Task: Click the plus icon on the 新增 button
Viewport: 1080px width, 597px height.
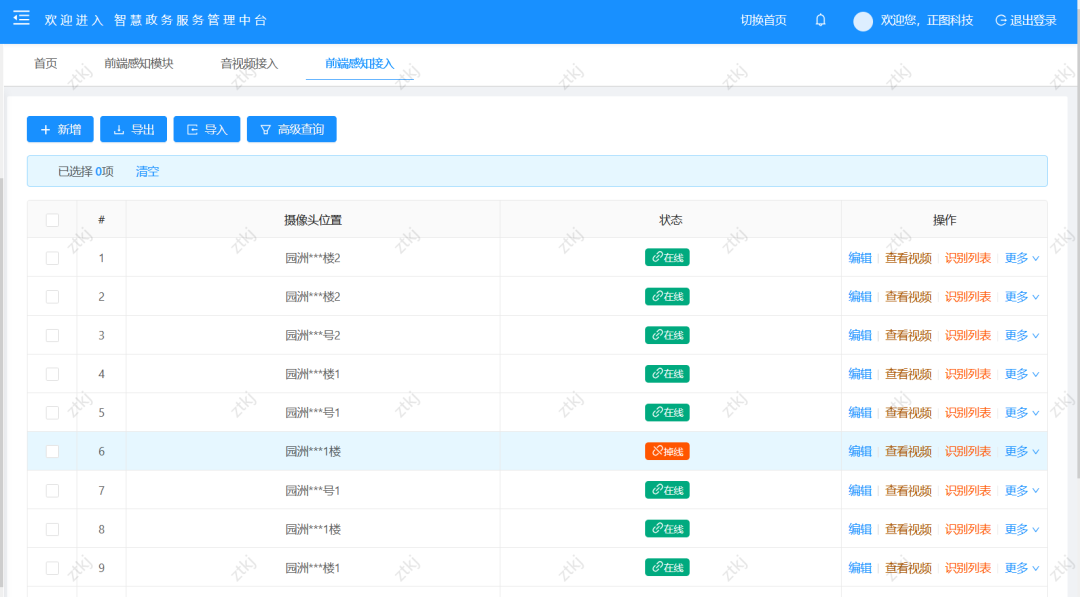Action: (x=45, y=129)
